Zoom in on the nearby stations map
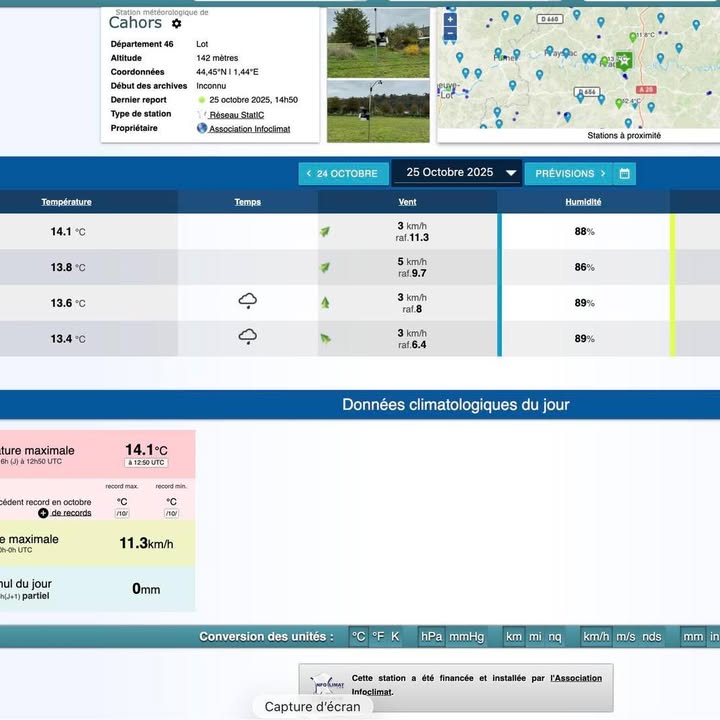 [450, 19]
